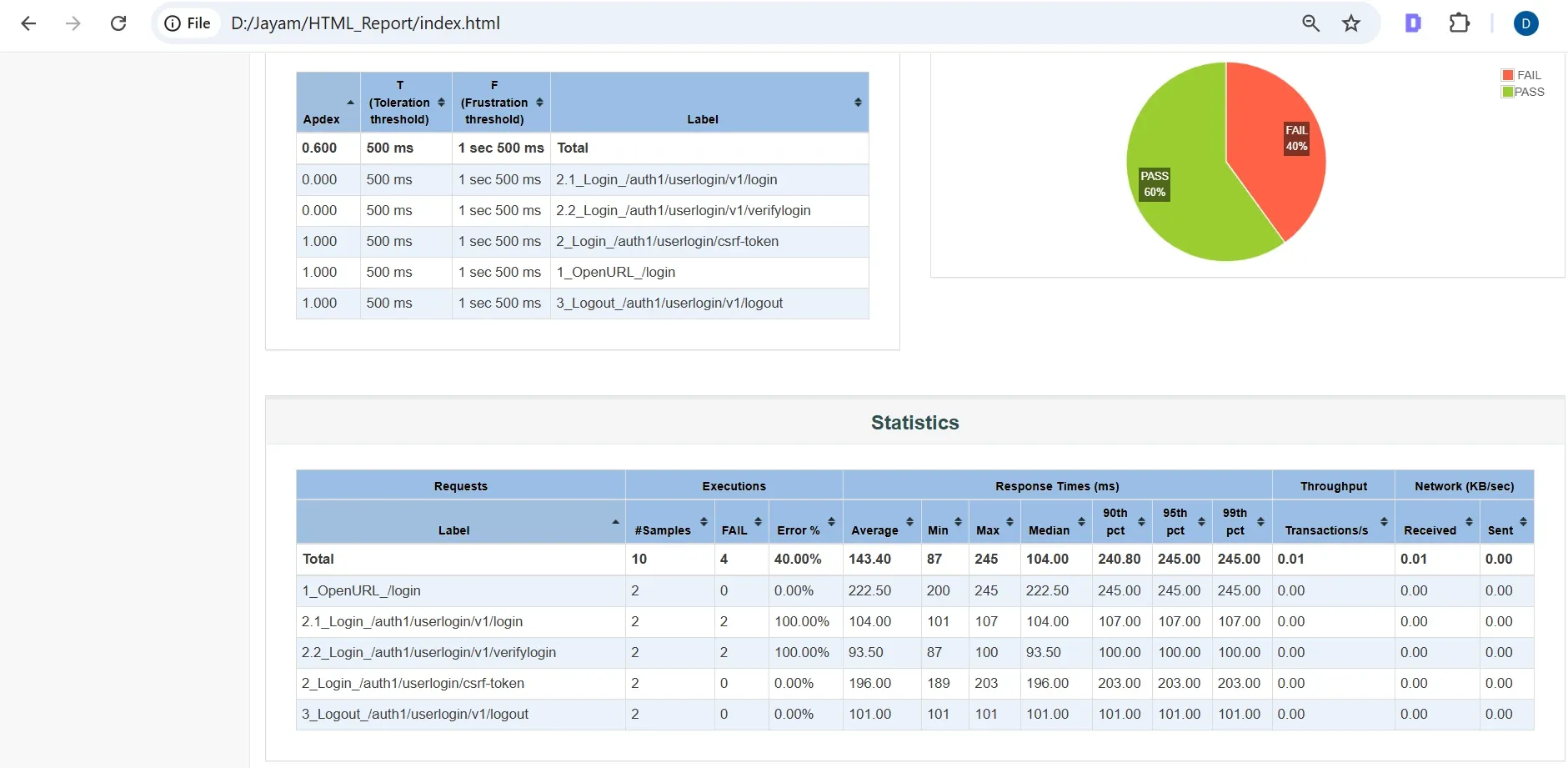Click Statistics row label 3_Logout
The width and height of the screenshot is (1568, 768).
[x=415, y=714]
